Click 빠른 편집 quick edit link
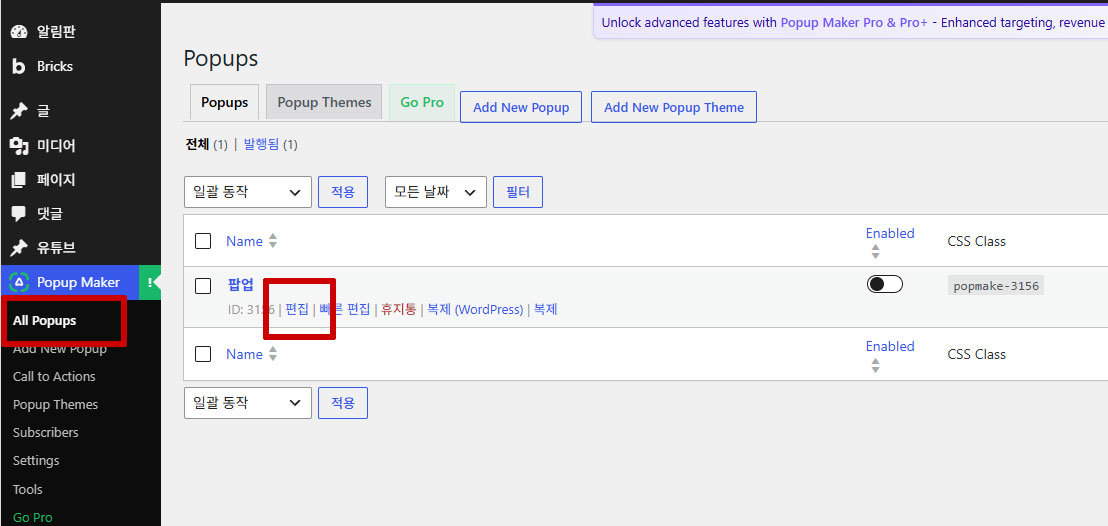The height and width of the screenshot is (526, 1108). [345, 310]
